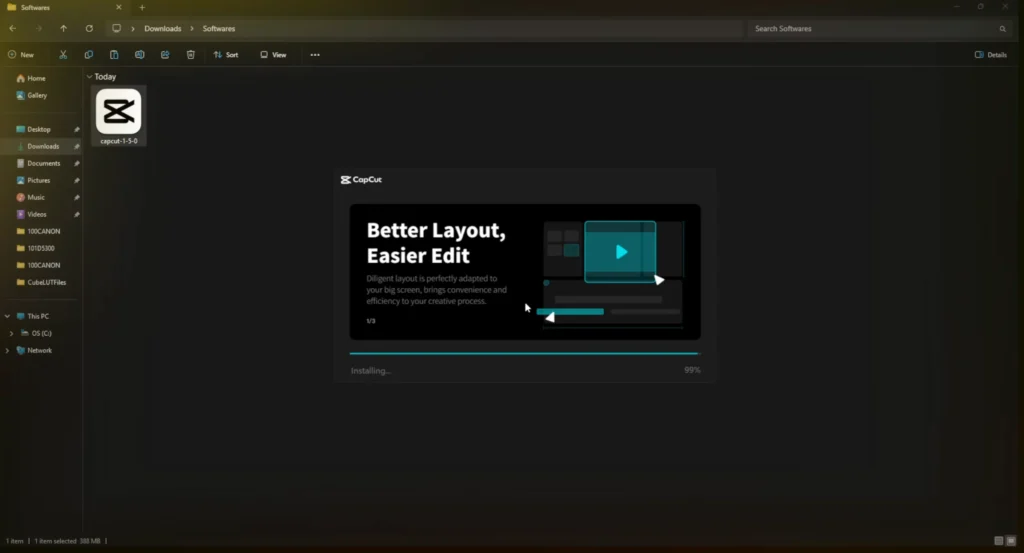
Task: Expand chevron after the monitor icon in address bar
Action: pos(133,29)
